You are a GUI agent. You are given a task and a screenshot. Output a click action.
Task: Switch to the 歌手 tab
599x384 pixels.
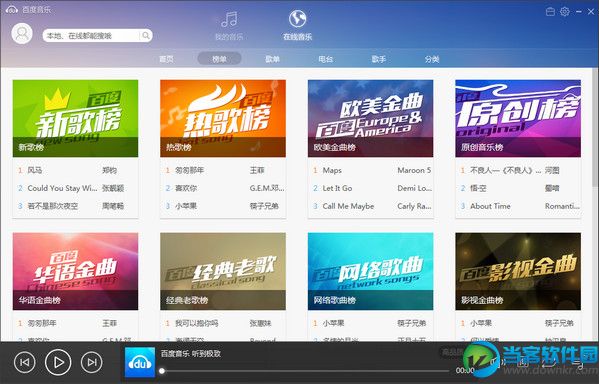(379, 59)
